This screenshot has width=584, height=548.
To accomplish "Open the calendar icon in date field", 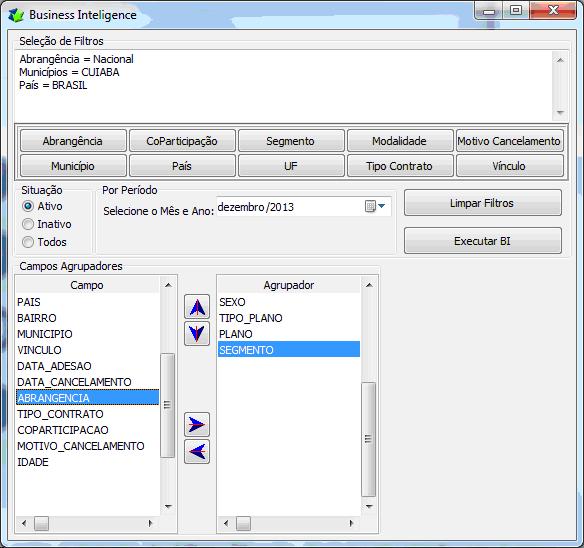I will coord(370,206).
